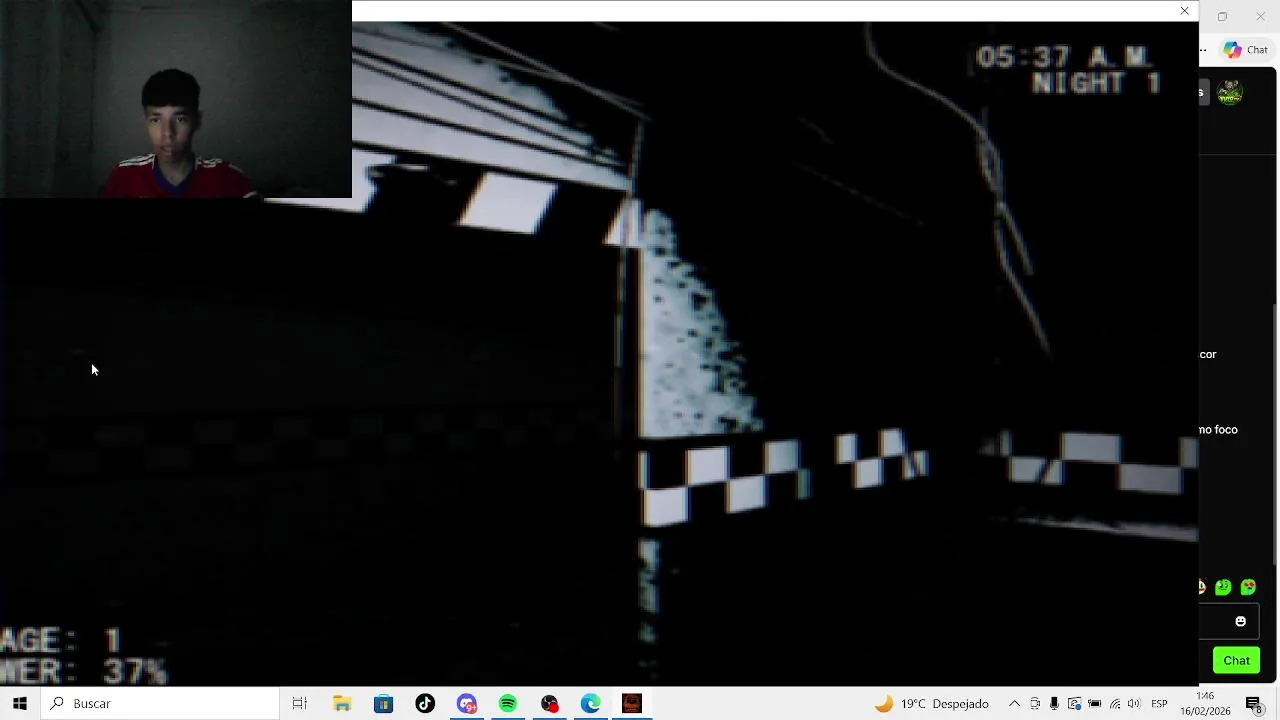Open File Explorer from the taskbar
The height and width of the screenshot is (720, 1280).
(342, 703)
